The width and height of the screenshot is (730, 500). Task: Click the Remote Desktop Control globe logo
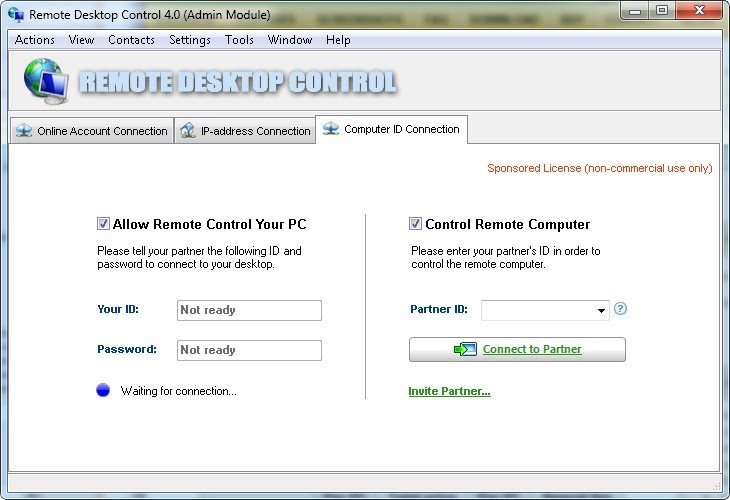coord(47,81)
